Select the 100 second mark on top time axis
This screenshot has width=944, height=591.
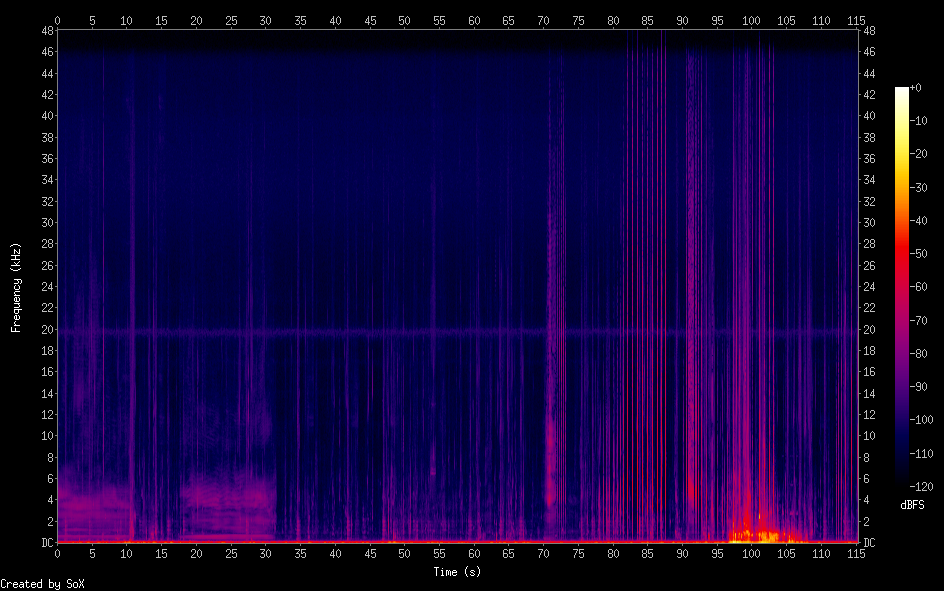point(751,20)
